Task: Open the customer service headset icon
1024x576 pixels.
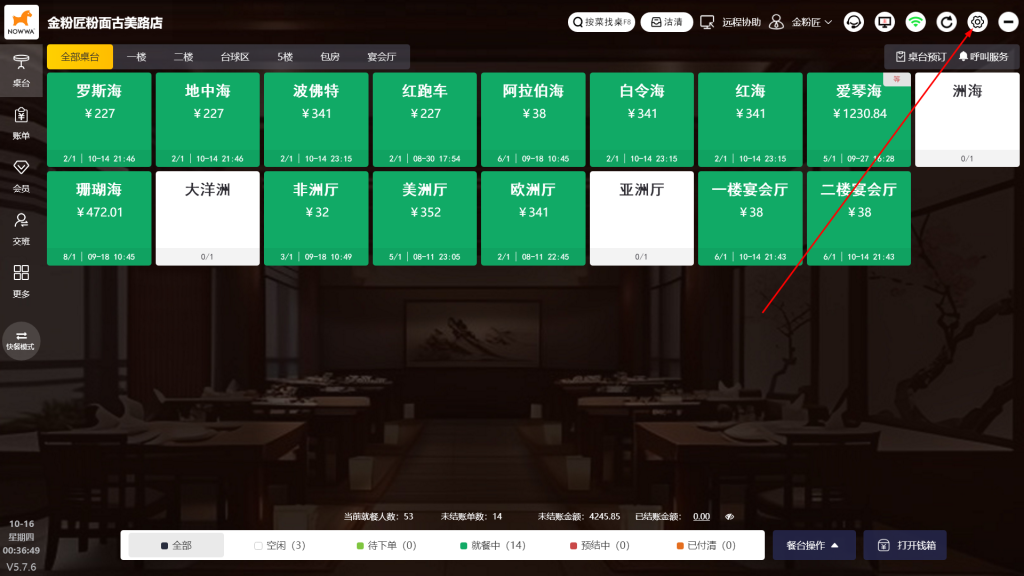Action: coord(854,22)
